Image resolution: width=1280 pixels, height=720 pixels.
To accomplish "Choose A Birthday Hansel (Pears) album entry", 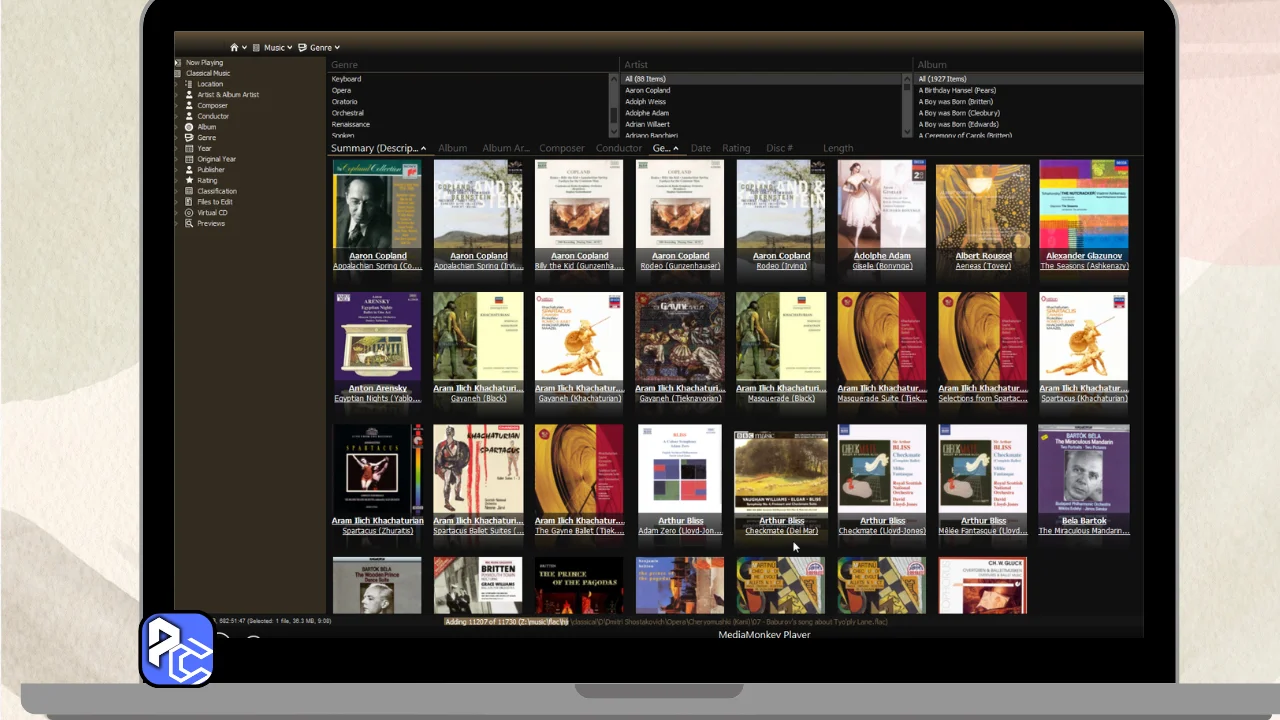I will pos(957,90).
